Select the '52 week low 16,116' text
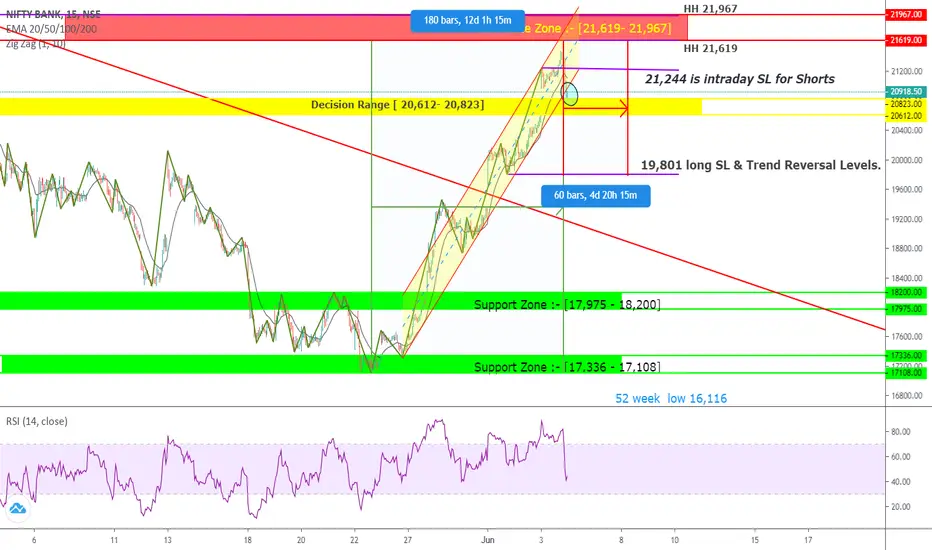The width and height of the screenshot is (932, 550). [x=671, y=398]
